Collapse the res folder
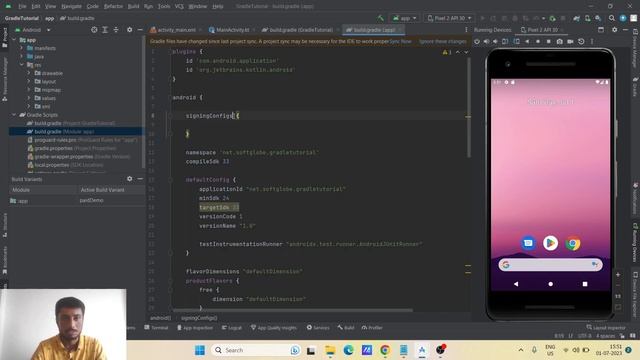This screenshot has height=360, width=640. 22,65
